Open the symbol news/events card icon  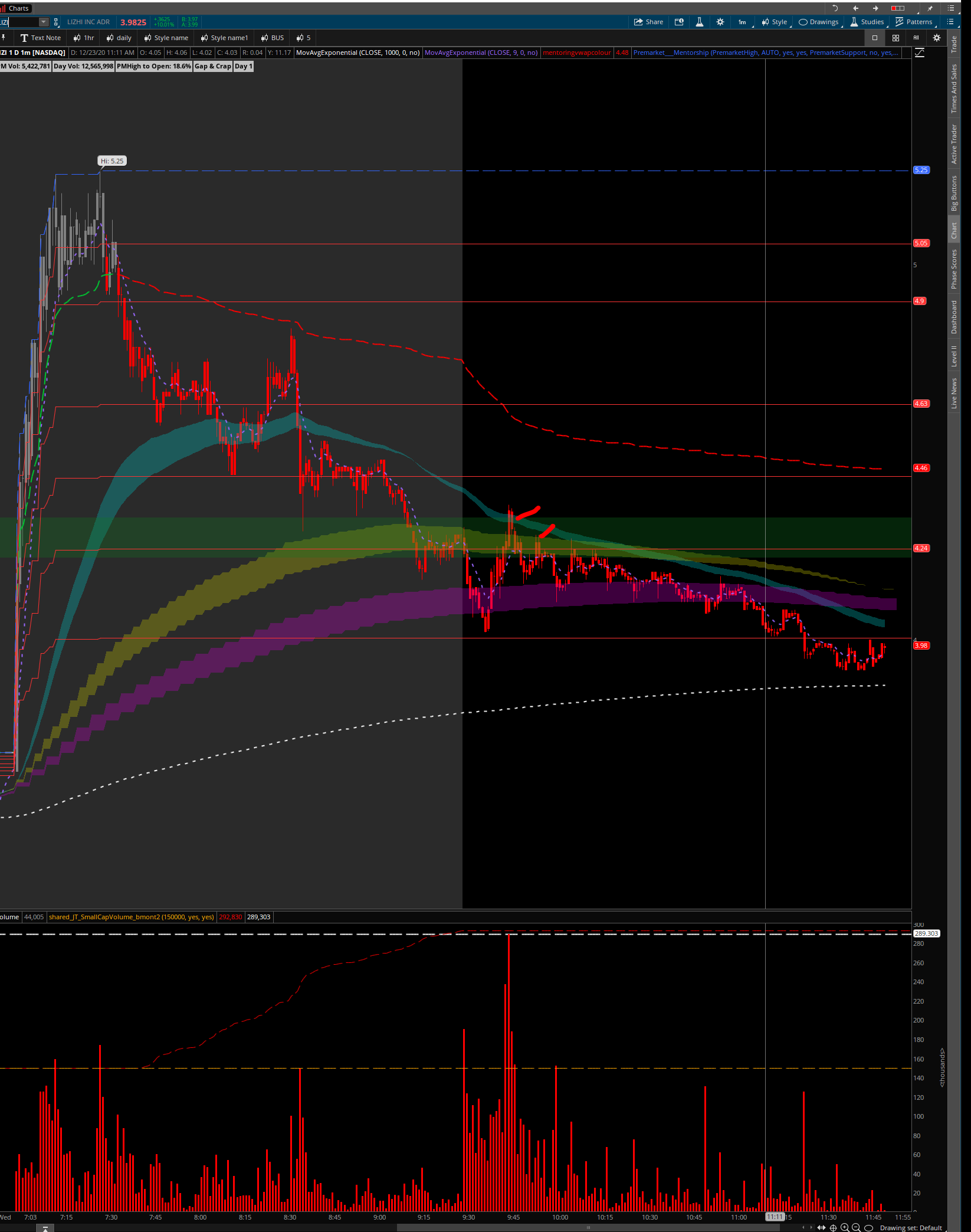pos(679,22)
